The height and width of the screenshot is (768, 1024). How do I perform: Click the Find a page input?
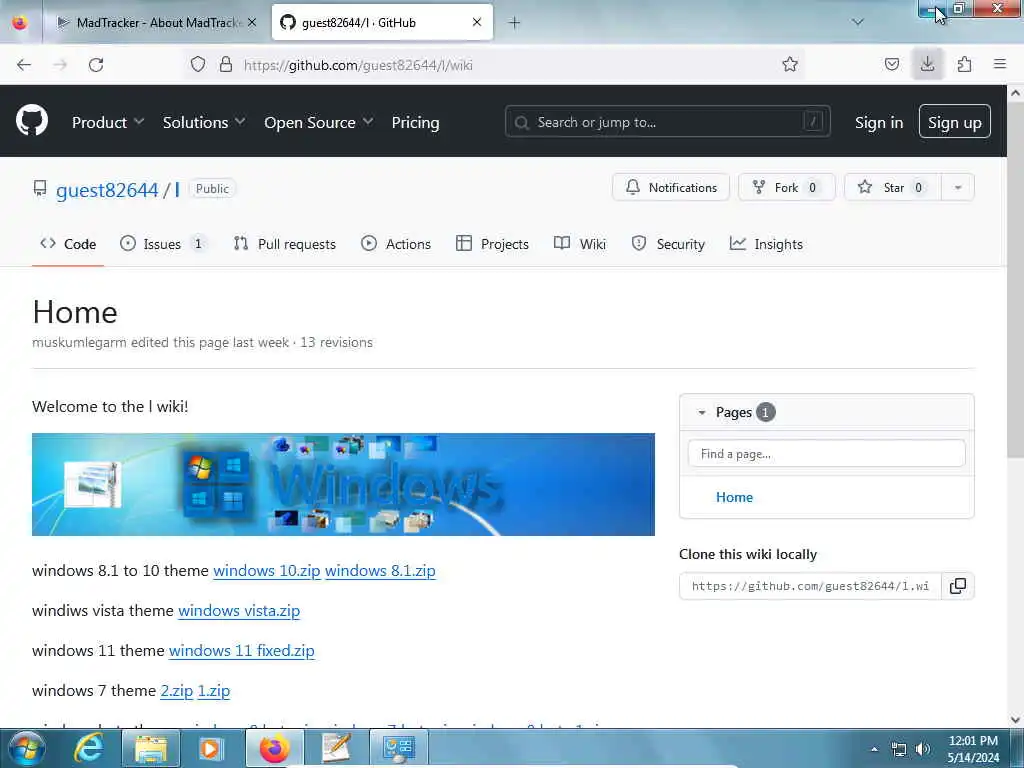pos(826,454)
